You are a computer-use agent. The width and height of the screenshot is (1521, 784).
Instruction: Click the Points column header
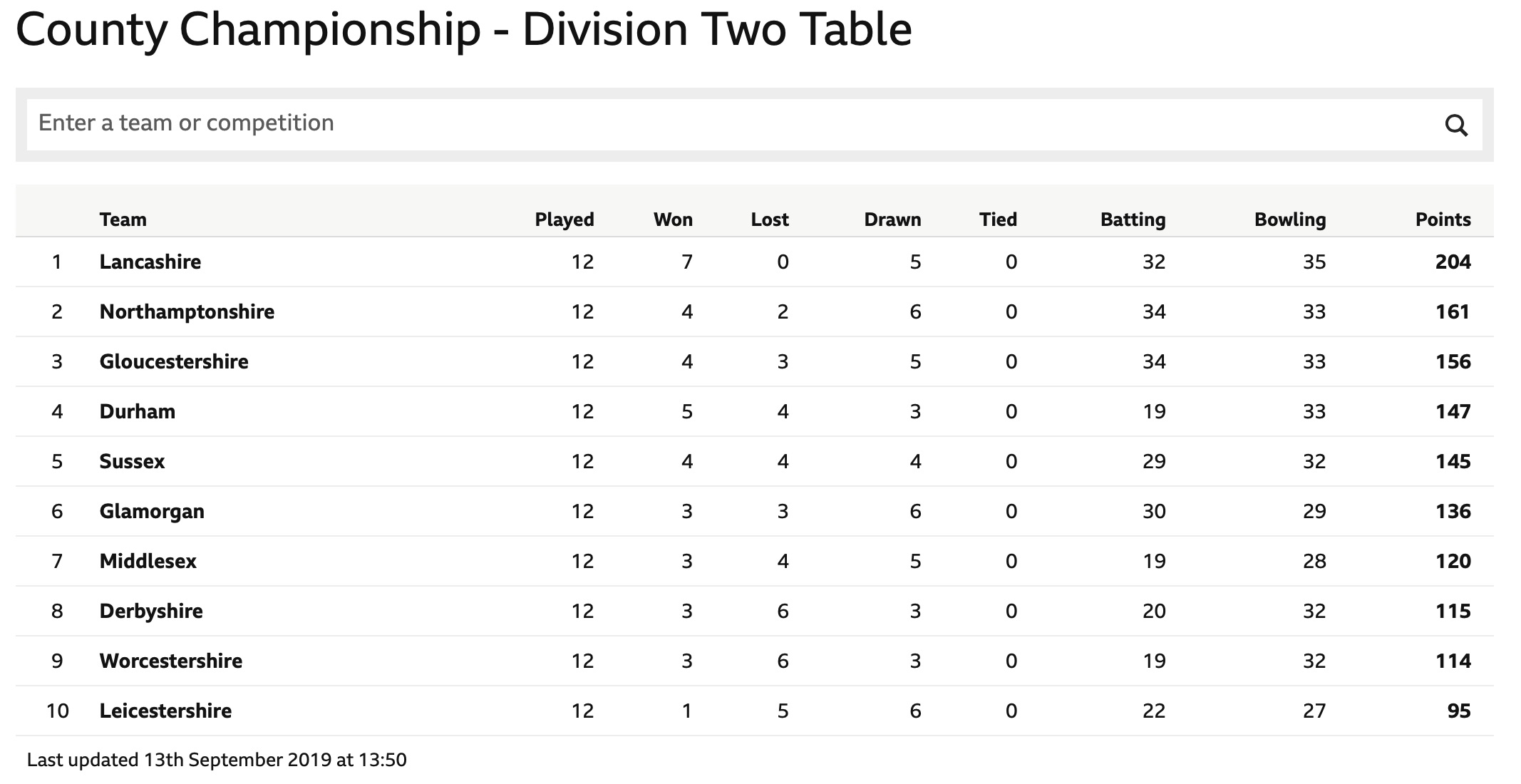point(1443,219)
